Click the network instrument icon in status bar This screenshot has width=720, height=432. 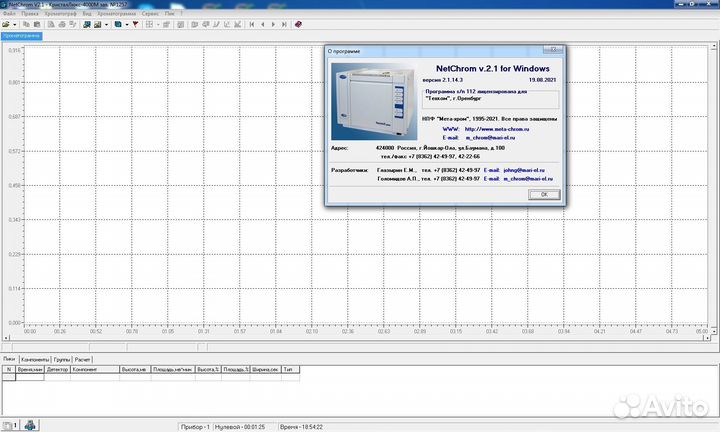(x=30, y=425)
